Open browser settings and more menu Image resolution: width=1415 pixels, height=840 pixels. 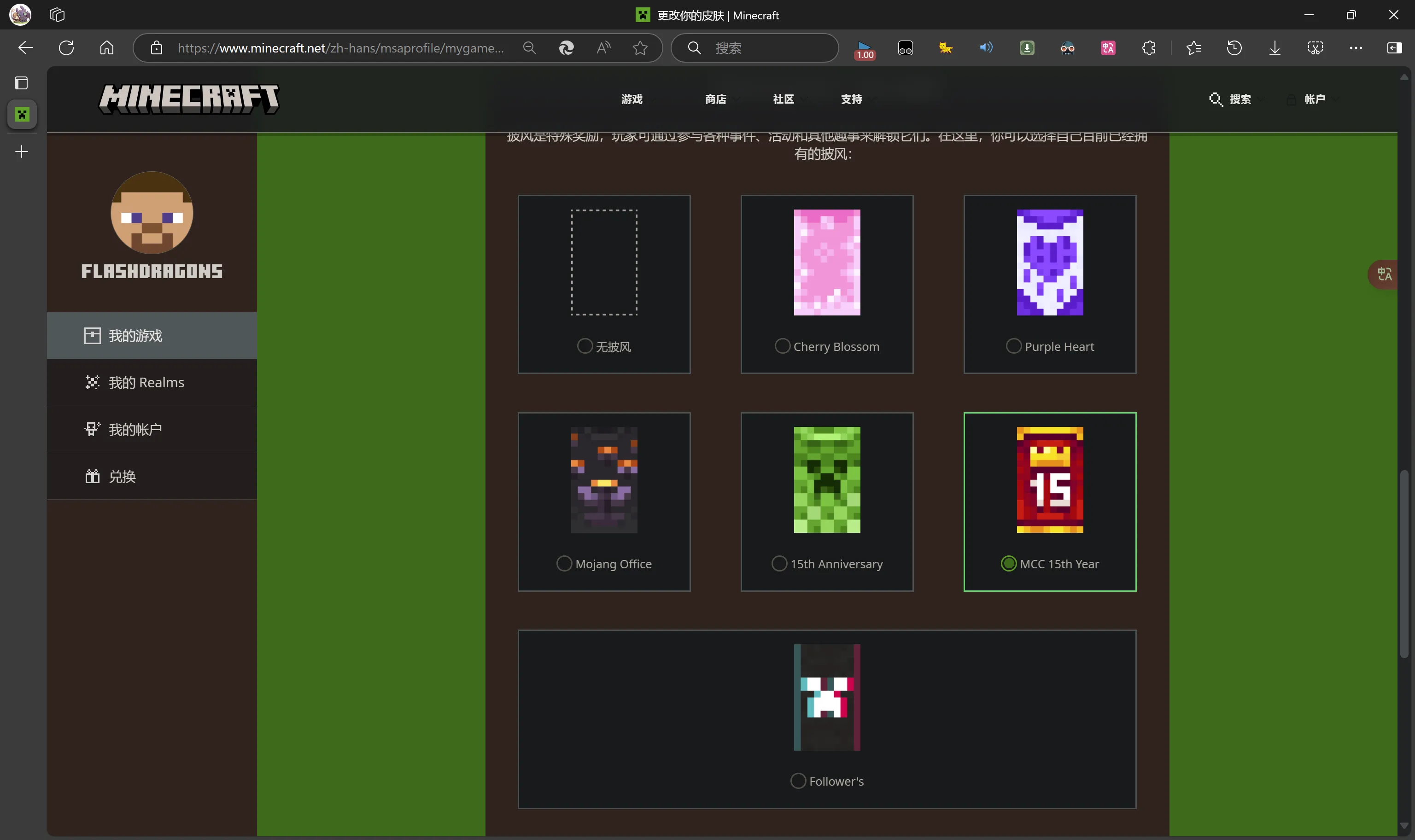(x=1356, y=48)
